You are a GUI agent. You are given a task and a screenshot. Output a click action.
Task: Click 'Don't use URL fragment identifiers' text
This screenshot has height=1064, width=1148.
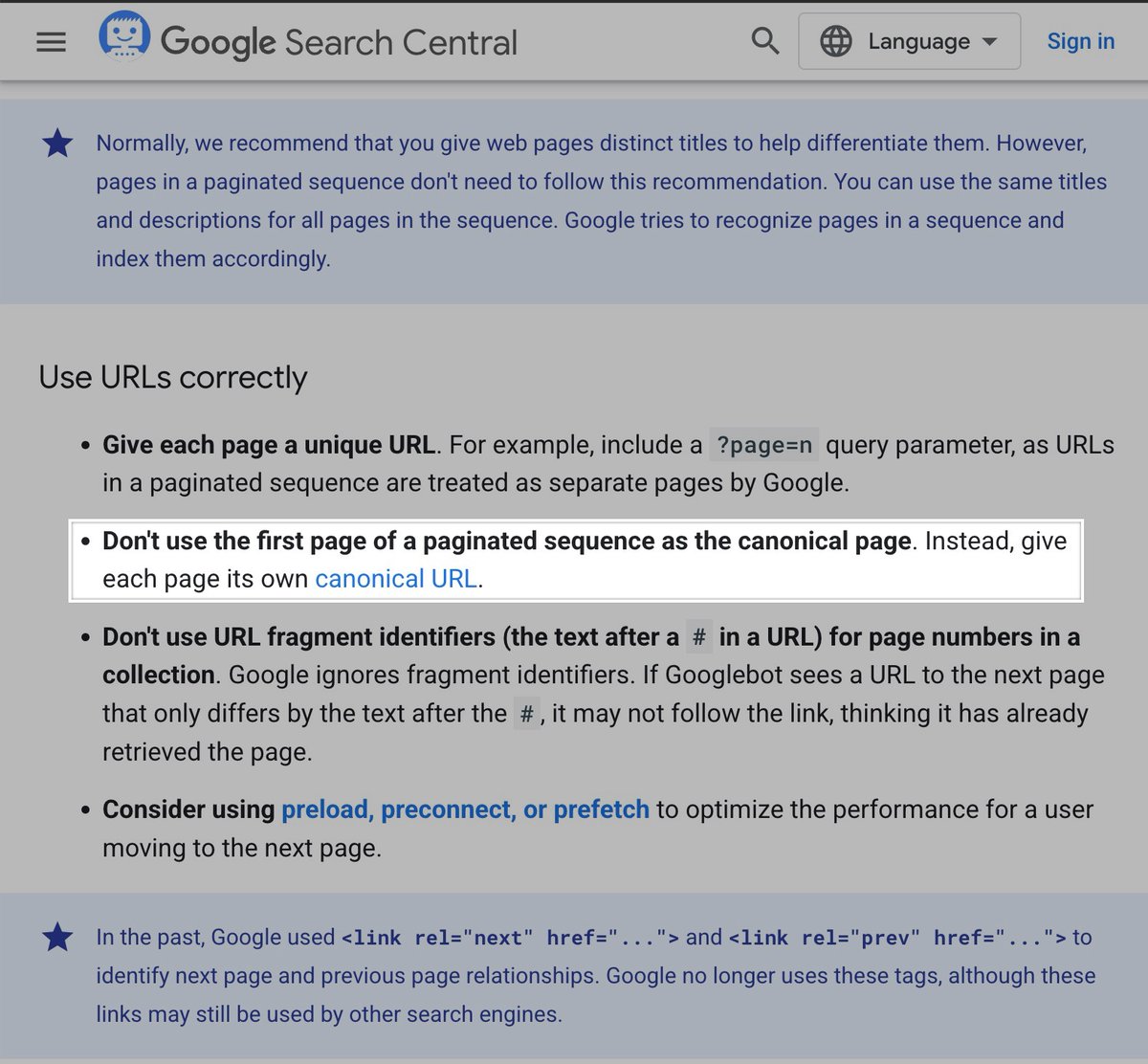[591, 655]
